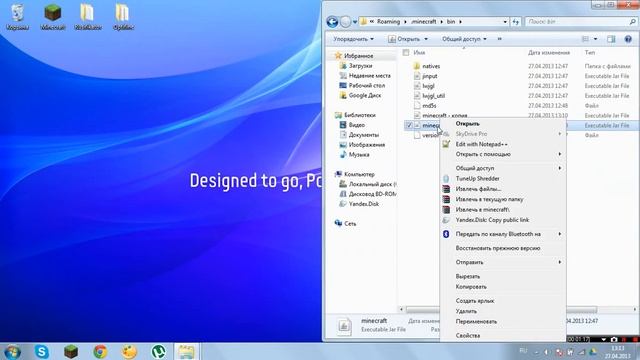Open the Minecraft desktop shortcut

tap(53, 17)
